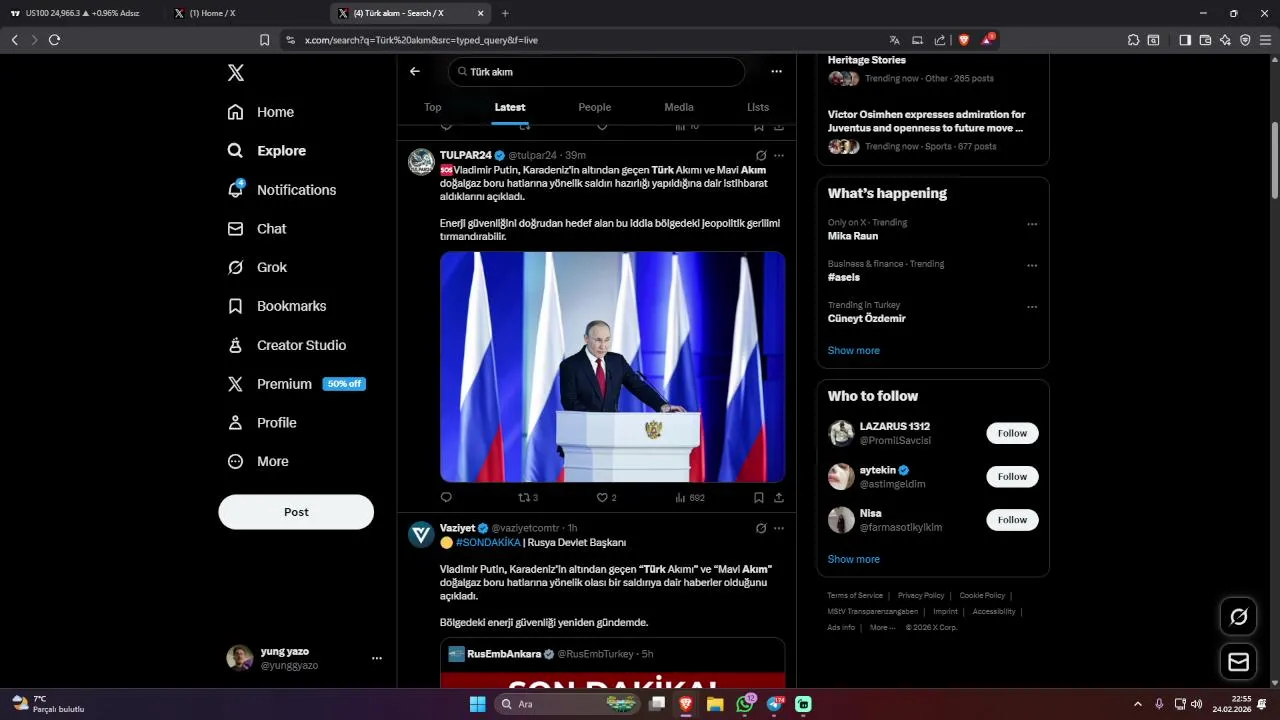Open floating Grok button
The image size is (1280, 720).
[x=1238, y=617]
